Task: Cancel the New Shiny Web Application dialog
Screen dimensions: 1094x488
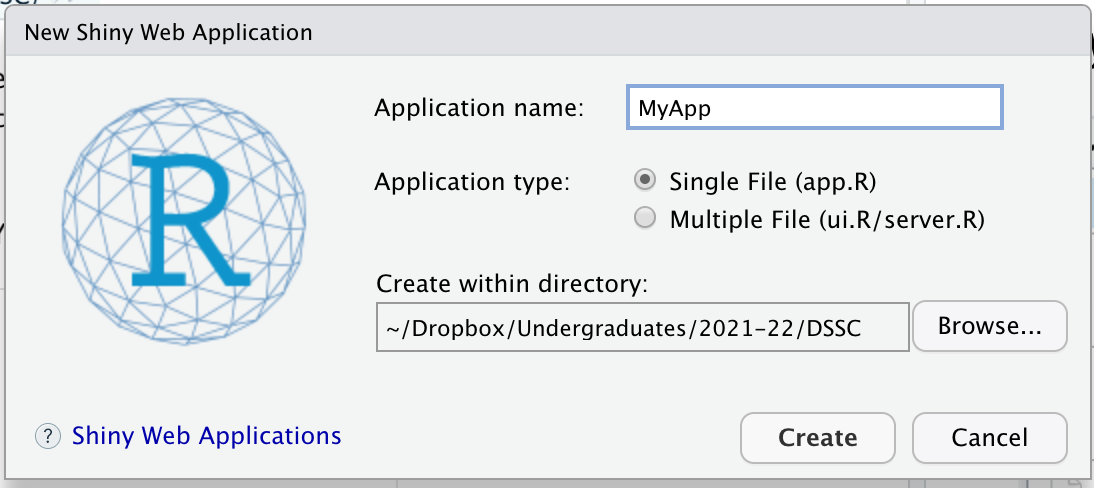Action: pos(989,438)
